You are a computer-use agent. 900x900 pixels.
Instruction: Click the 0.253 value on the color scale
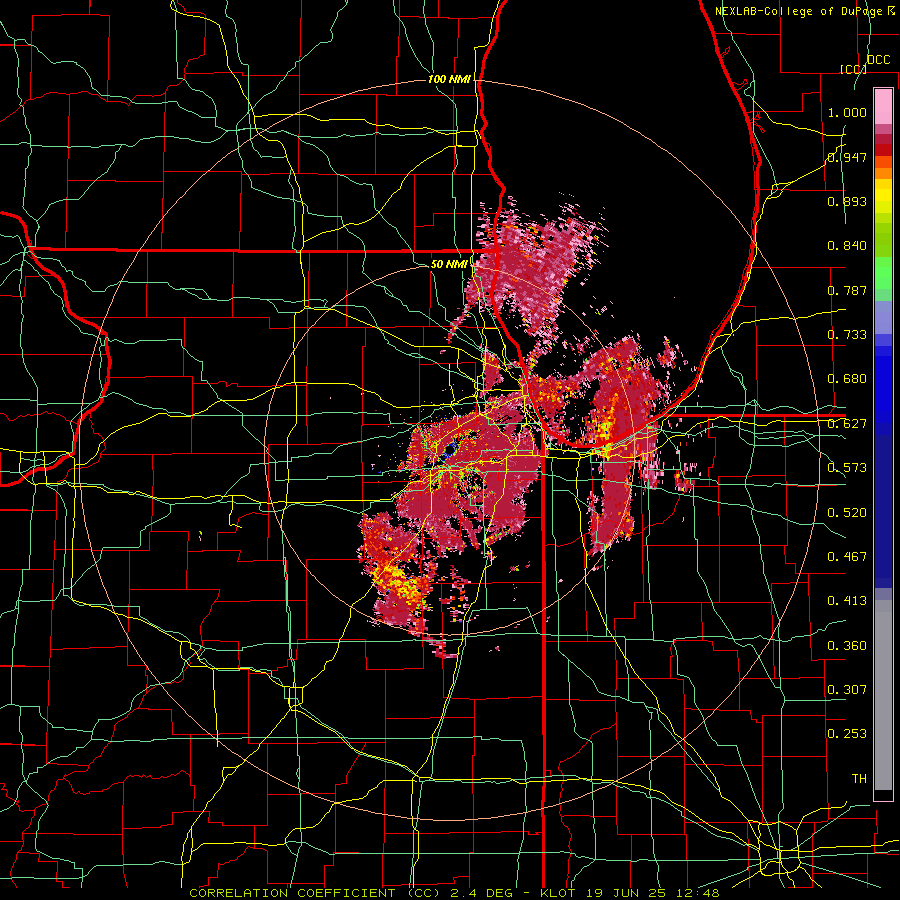pyautogui.click(x=847, y=734)
